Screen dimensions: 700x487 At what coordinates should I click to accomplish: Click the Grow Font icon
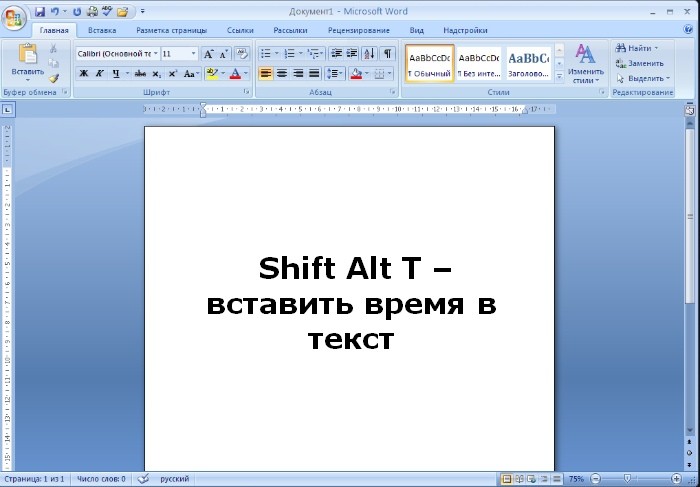(209, 54)
